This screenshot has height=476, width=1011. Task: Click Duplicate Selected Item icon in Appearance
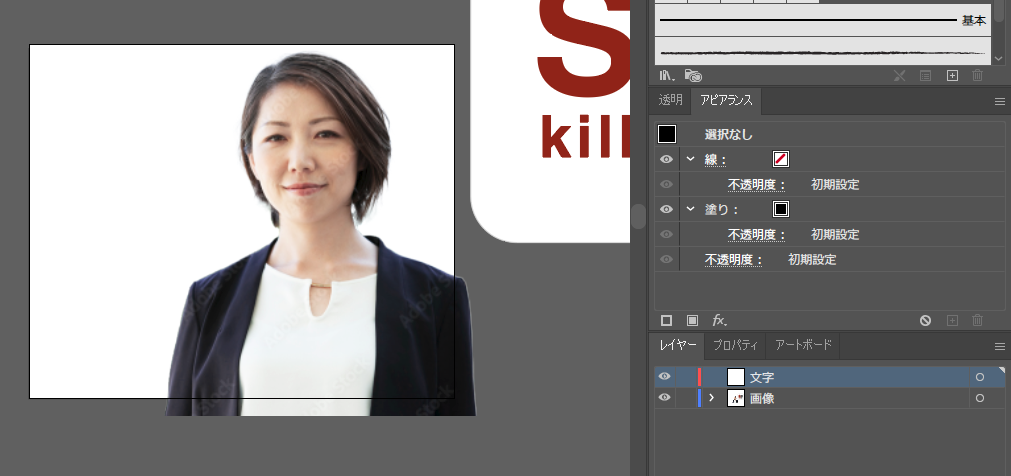click(x=952, y=321)
